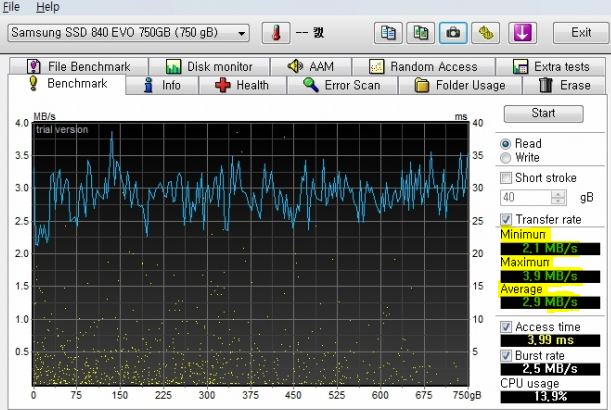This screenshot has height=410, width=611.
Task: Click the Random Access scatter icon
Action: pos(376,67)
